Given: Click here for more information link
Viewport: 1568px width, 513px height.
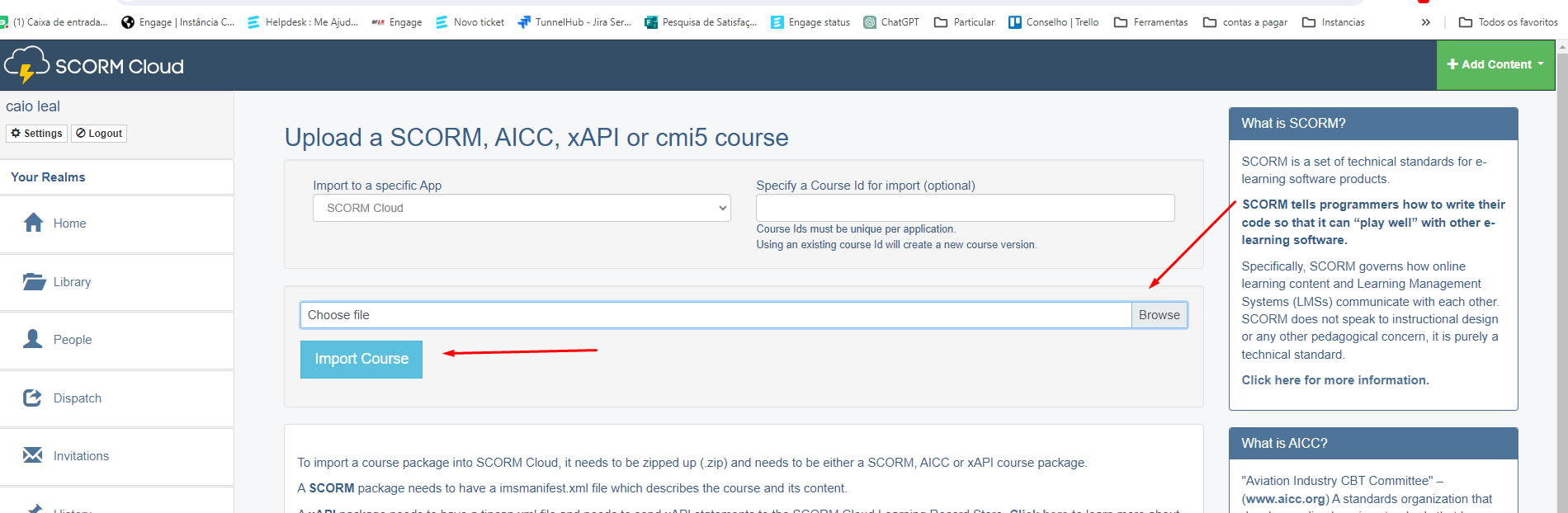Looking at the screenshot, I should coord(1335,380).
